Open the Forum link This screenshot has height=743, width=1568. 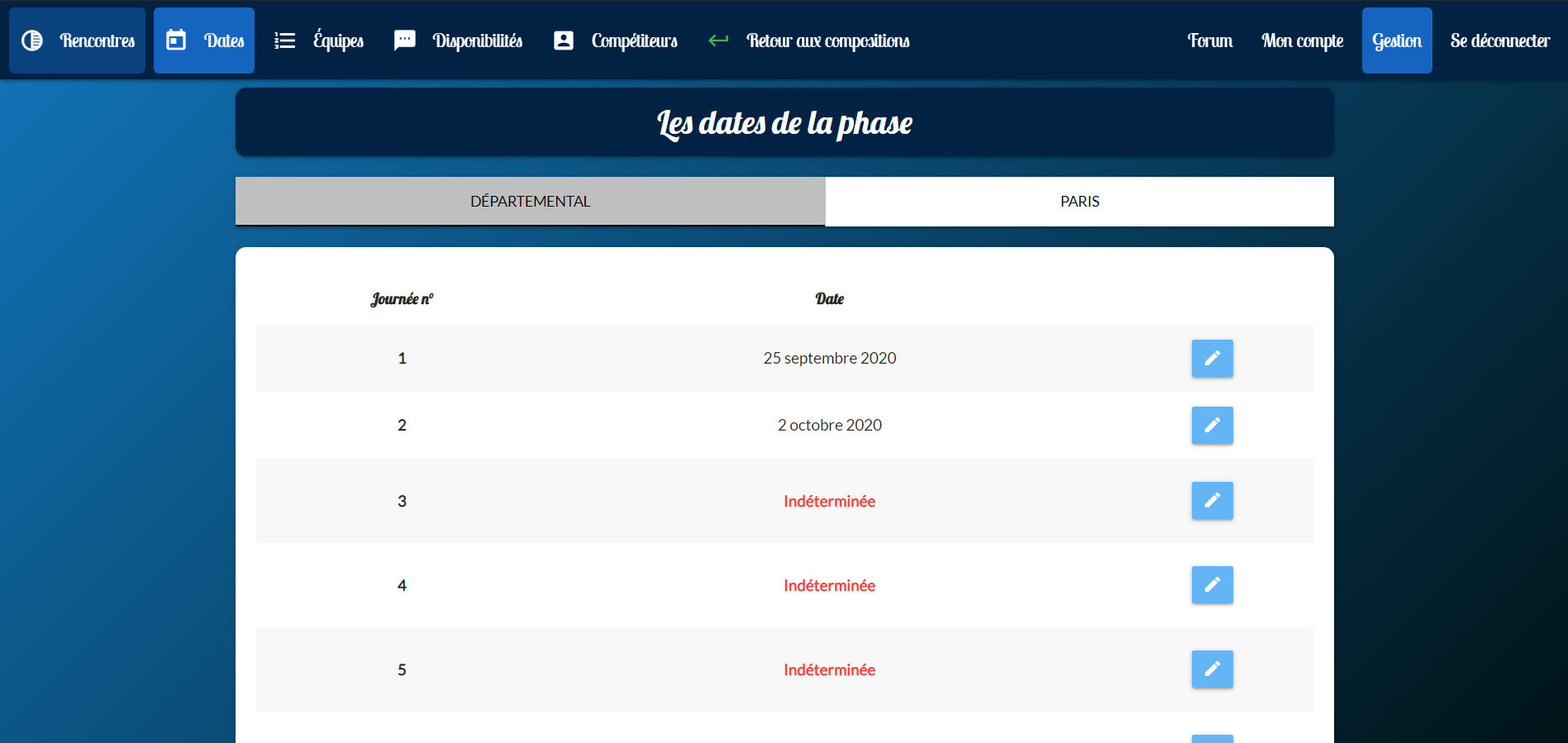pos(1210,40)
